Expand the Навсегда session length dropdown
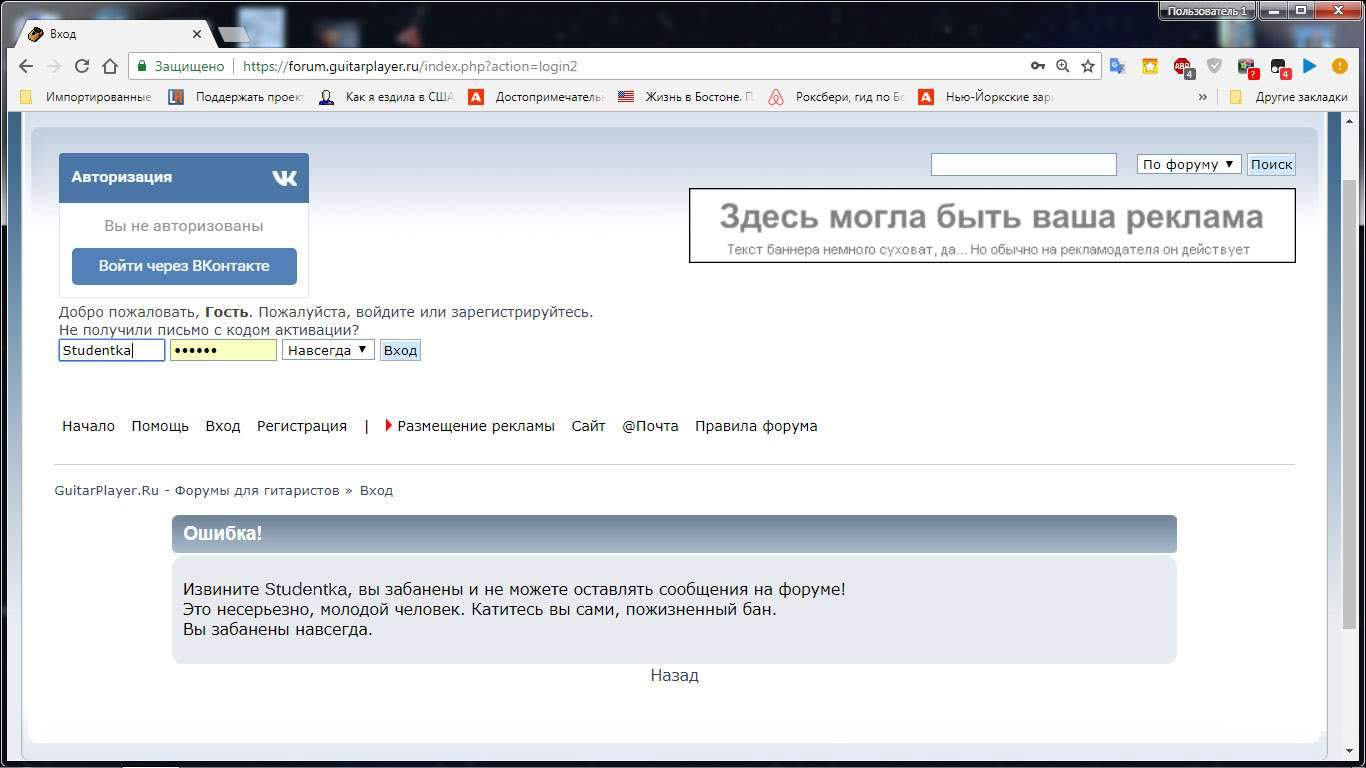This screenshot has width=1366, height=768. [328, 350]
